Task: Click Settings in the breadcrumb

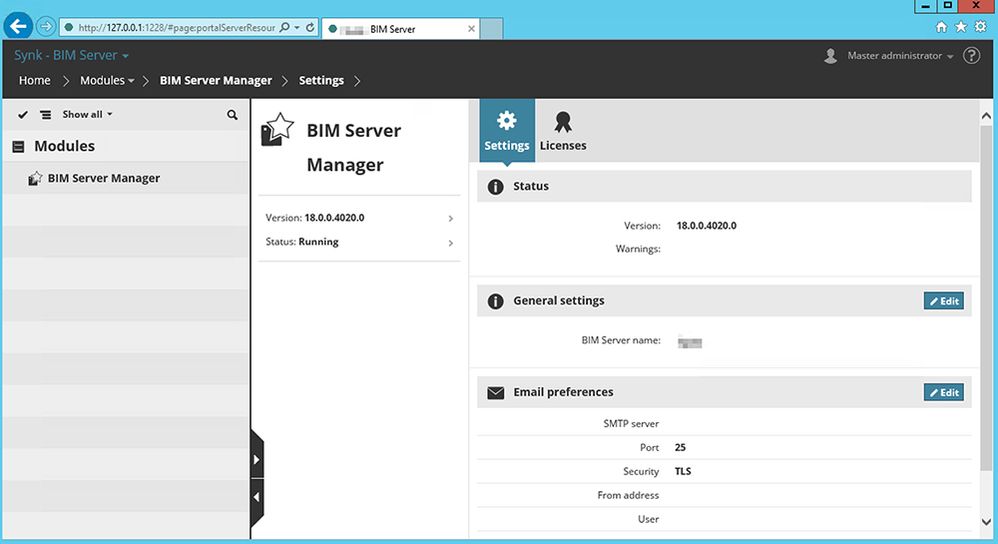Action: coord(321,81)
